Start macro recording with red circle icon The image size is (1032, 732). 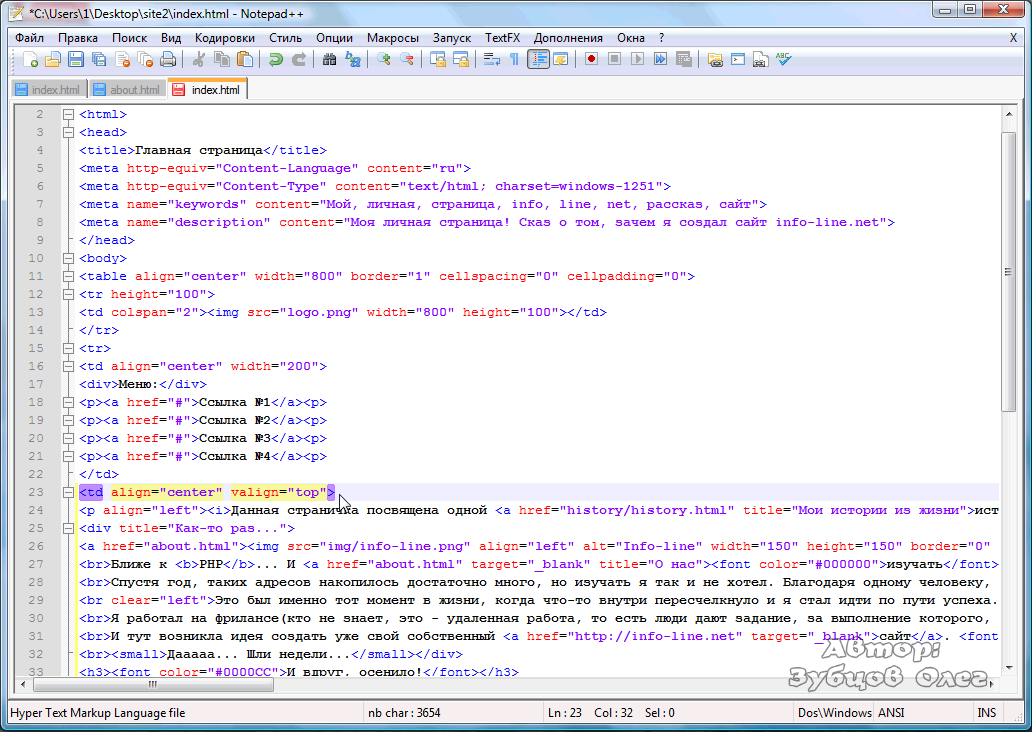(591, 60)
